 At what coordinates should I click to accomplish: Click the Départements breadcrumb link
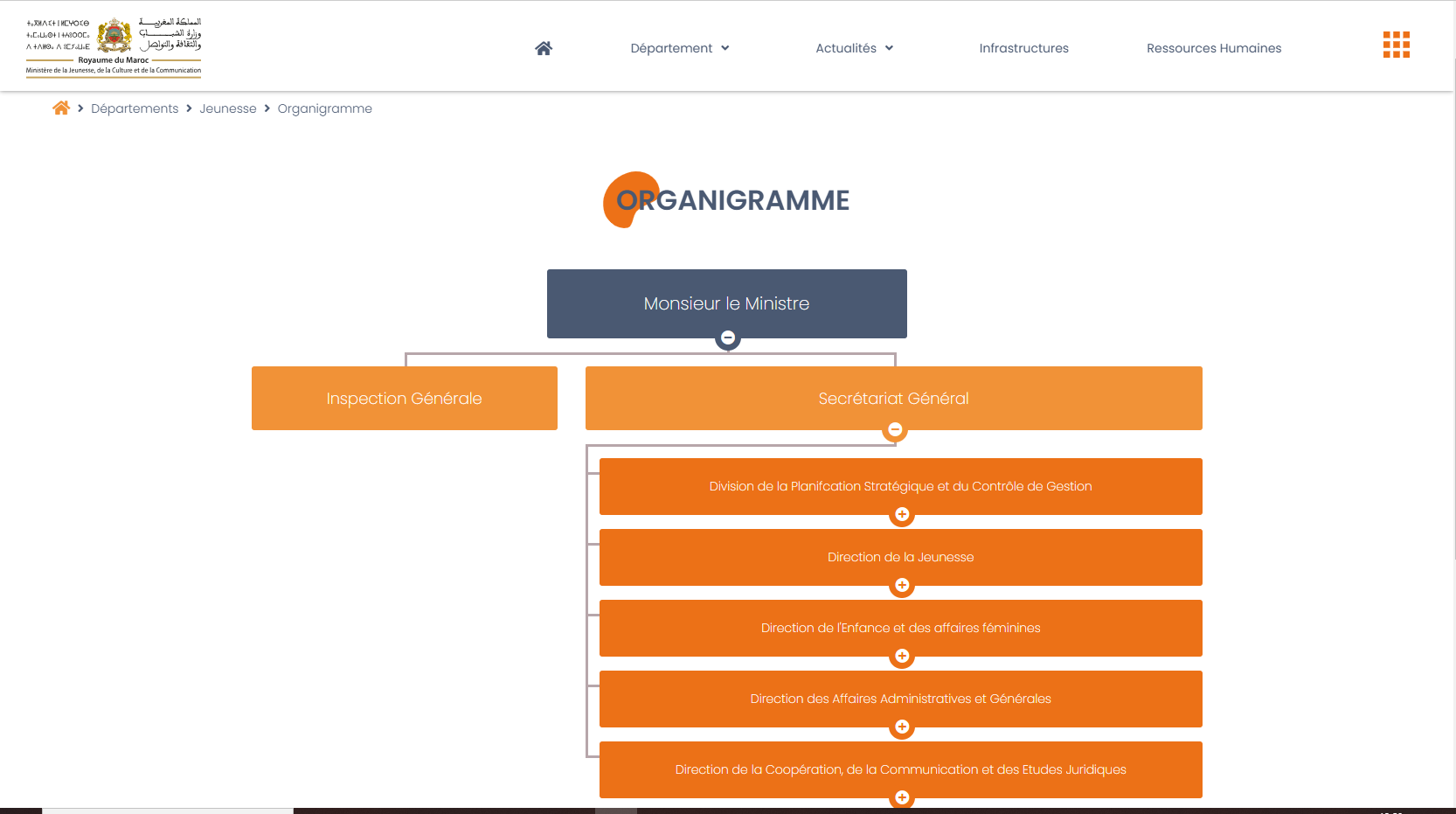tap(135, 108)
